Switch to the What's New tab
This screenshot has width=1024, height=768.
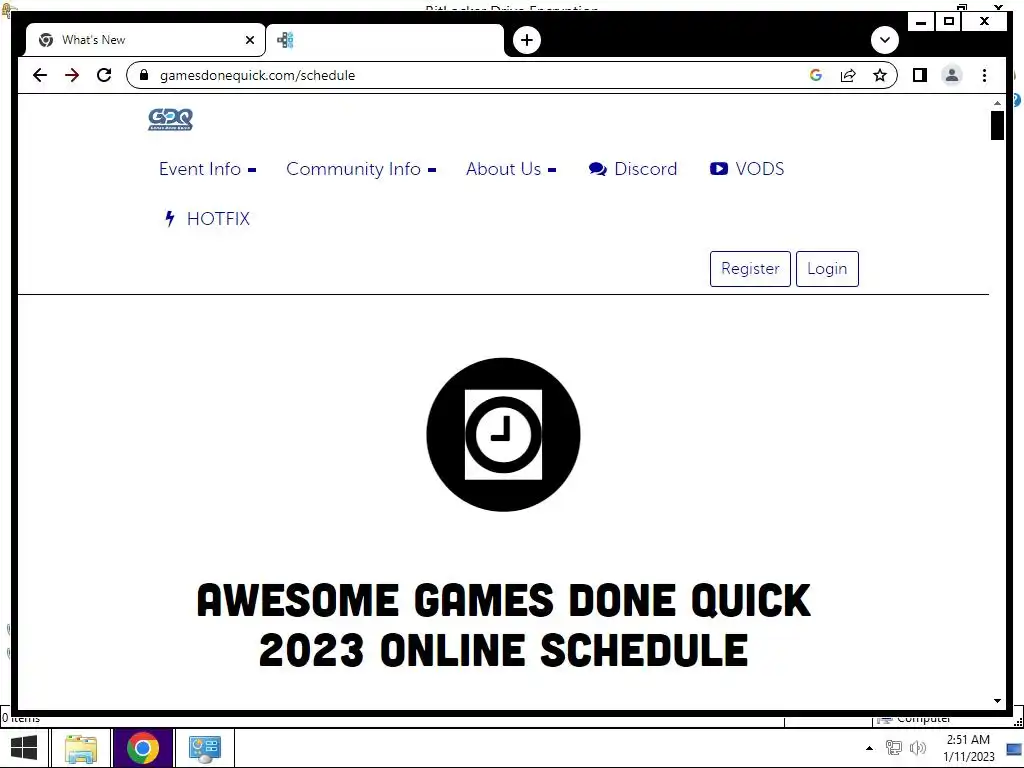(x=146, y=40)
